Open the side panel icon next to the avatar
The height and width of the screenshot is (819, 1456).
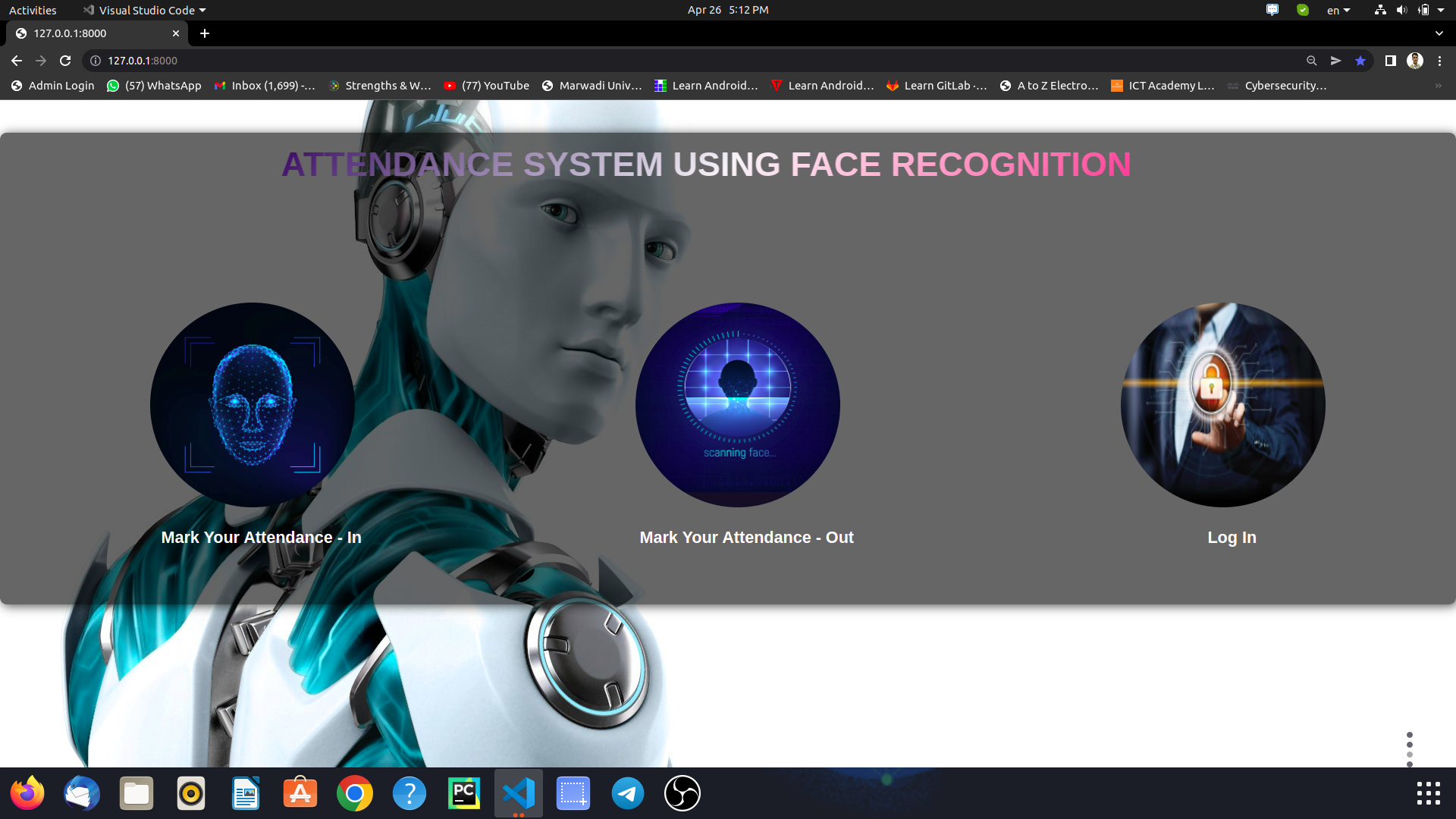pos(1392,61)
